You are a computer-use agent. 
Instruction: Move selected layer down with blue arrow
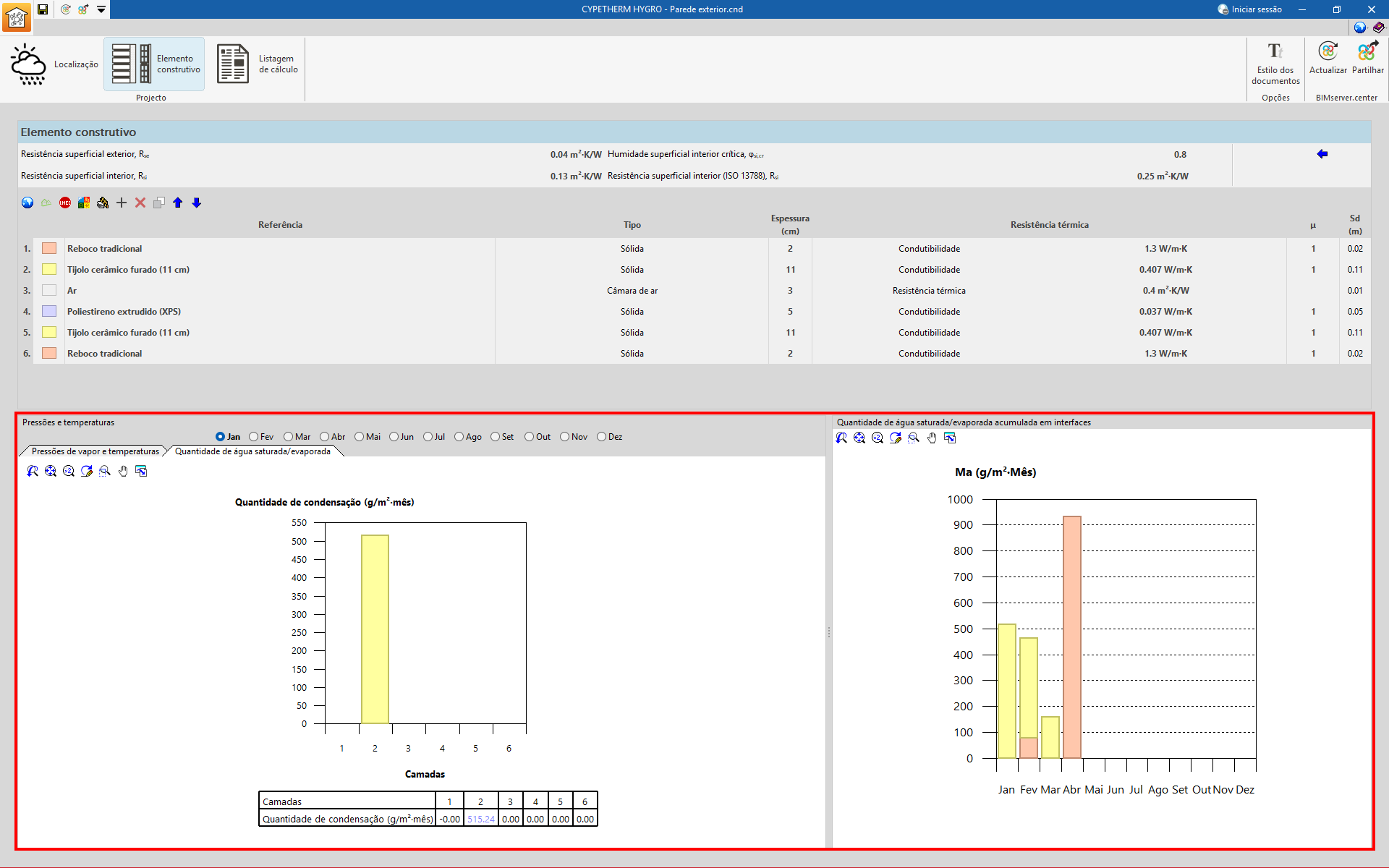197,203
